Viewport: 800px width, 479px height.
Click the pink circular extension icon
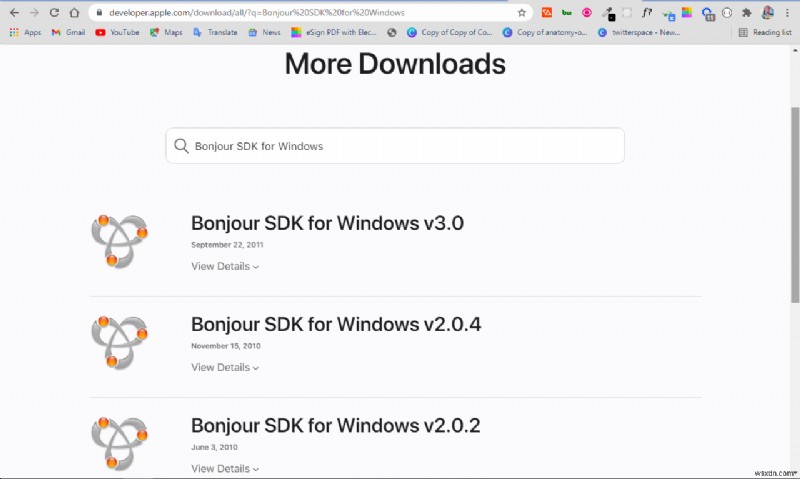tap(587, 12)
